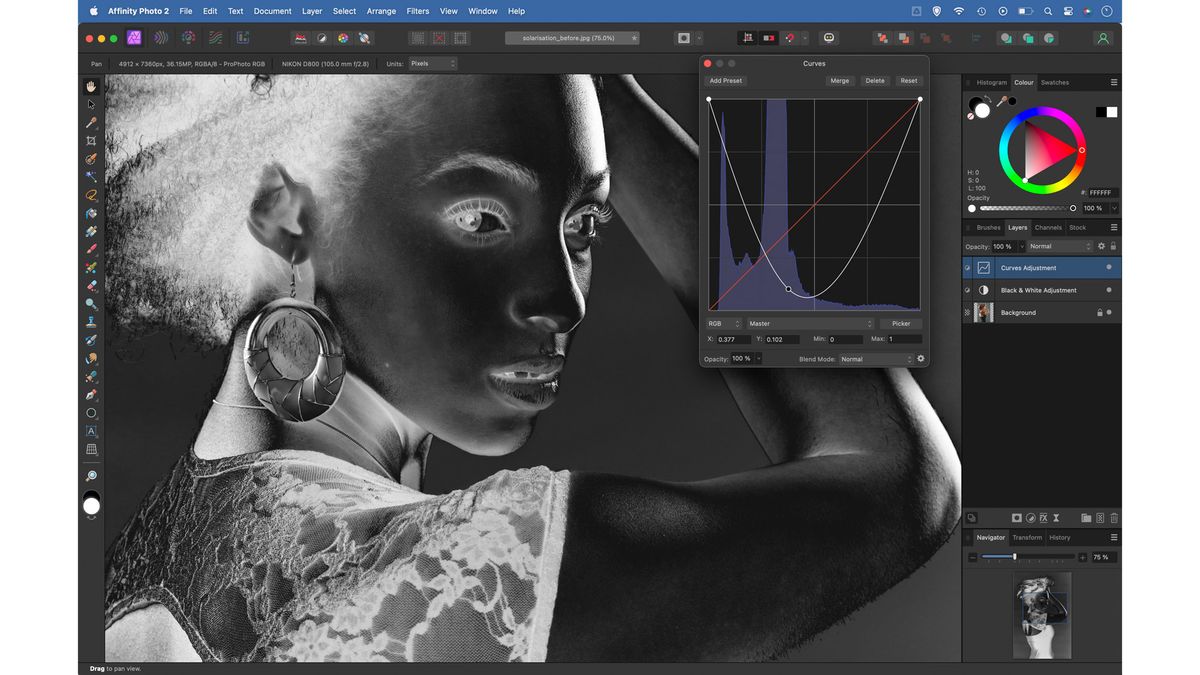Open the Blend Mode dropdown in Curves dialog
The width and height of the screenshot is (1200, 675).
click(875, 359)
